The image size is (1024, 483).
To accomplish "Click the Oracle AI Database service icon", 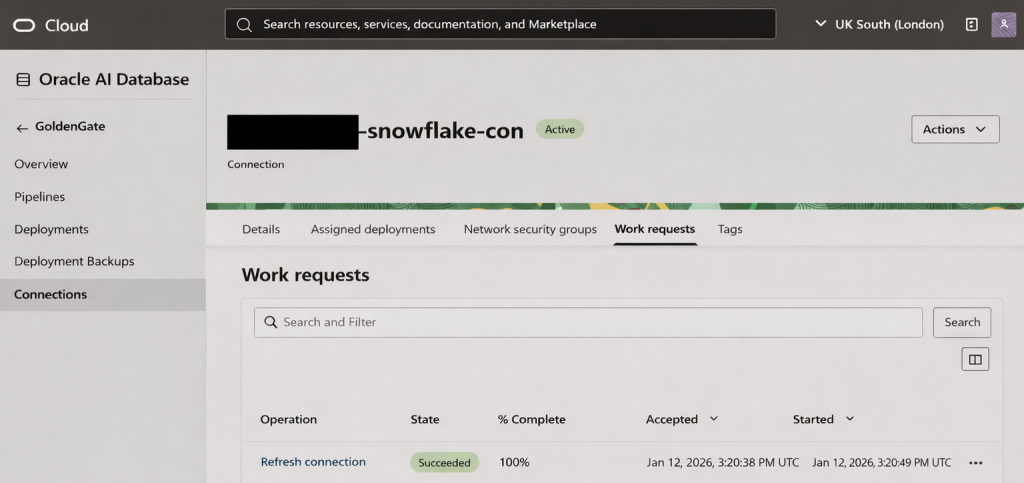I will [23, 80].
